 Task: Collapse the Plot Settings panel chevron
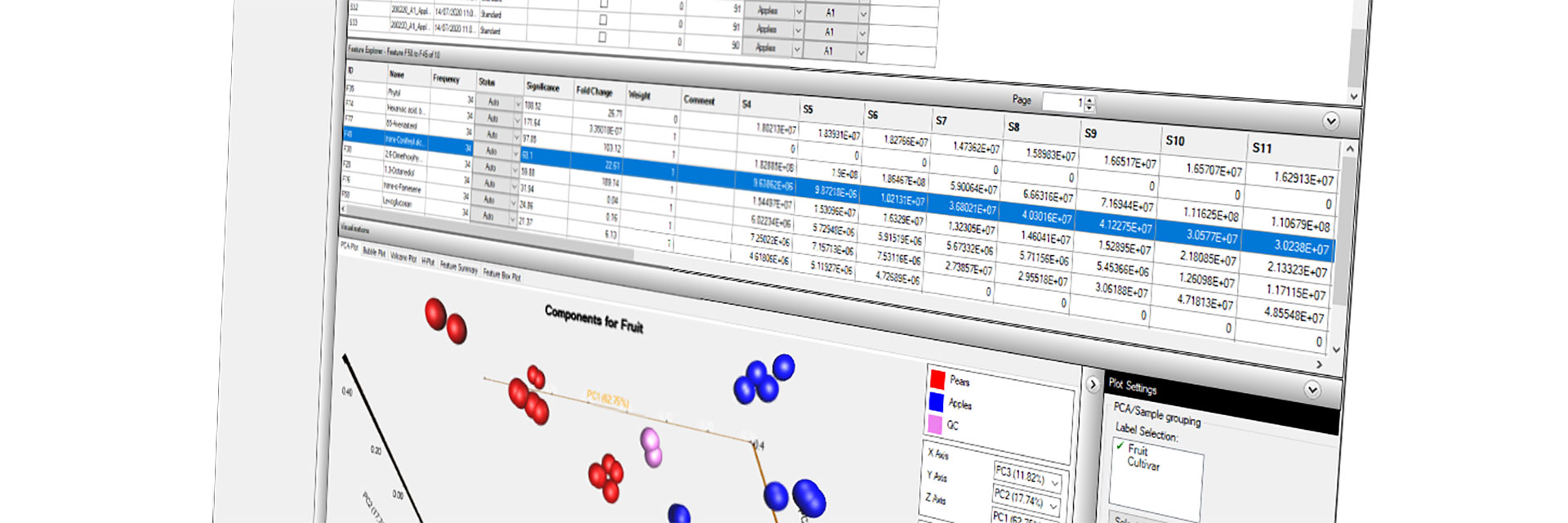[x=1312, y=390]
